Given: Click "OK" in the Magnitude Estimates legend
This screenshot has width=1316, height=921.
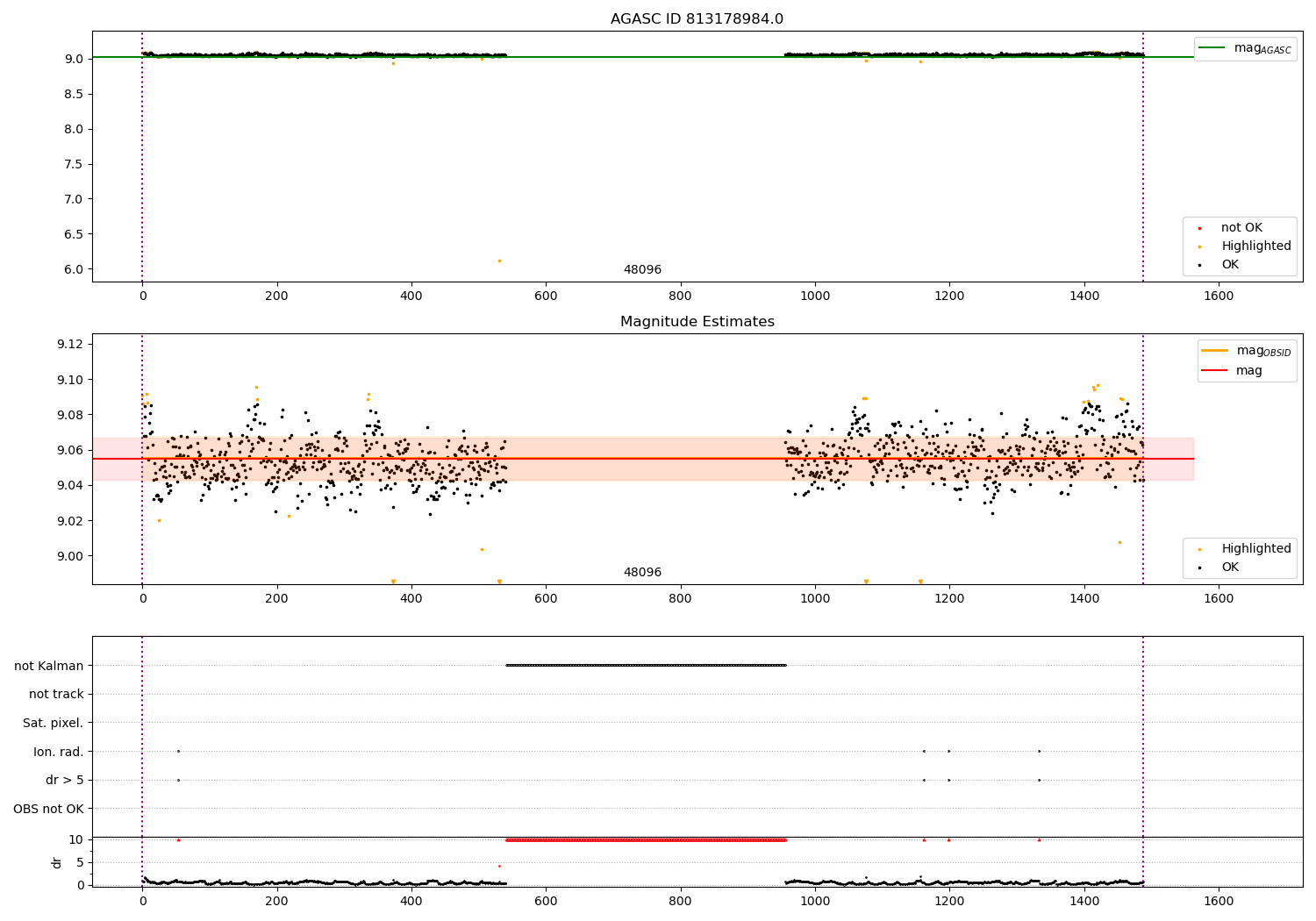Looking at the screenshot, I should click(x=1230, y=567).
